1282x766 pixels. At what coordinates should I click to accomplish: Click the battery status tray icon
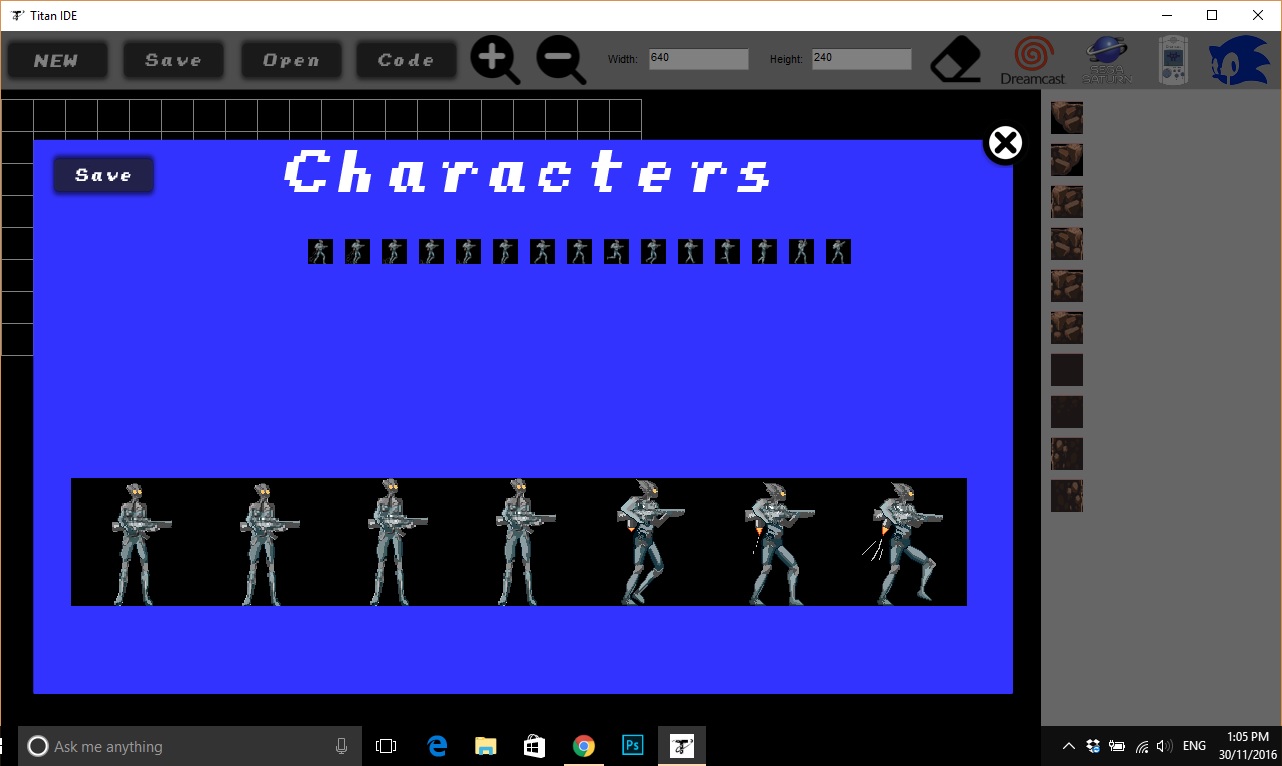click(x=1117, y=746)
